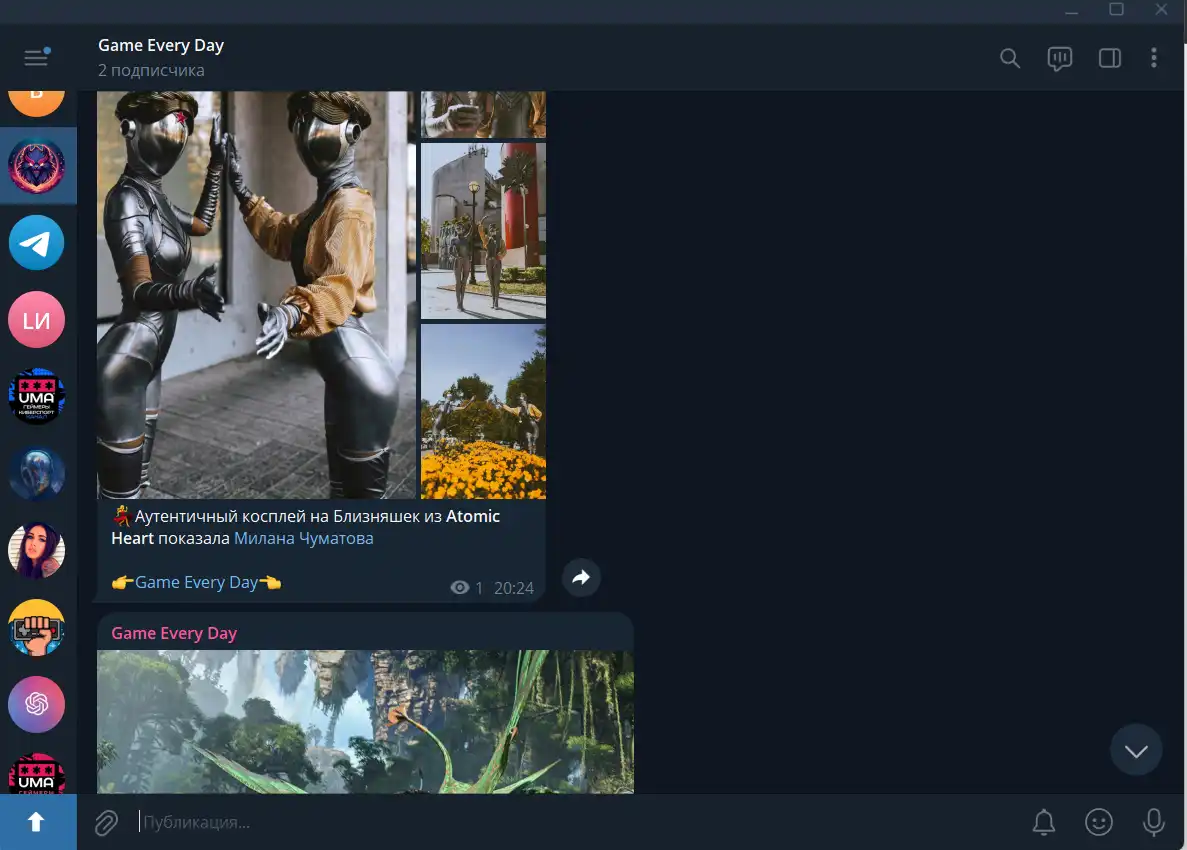Open the emoji picker smiley icon
The image size is (1187, 850).
click(1098, 822)
